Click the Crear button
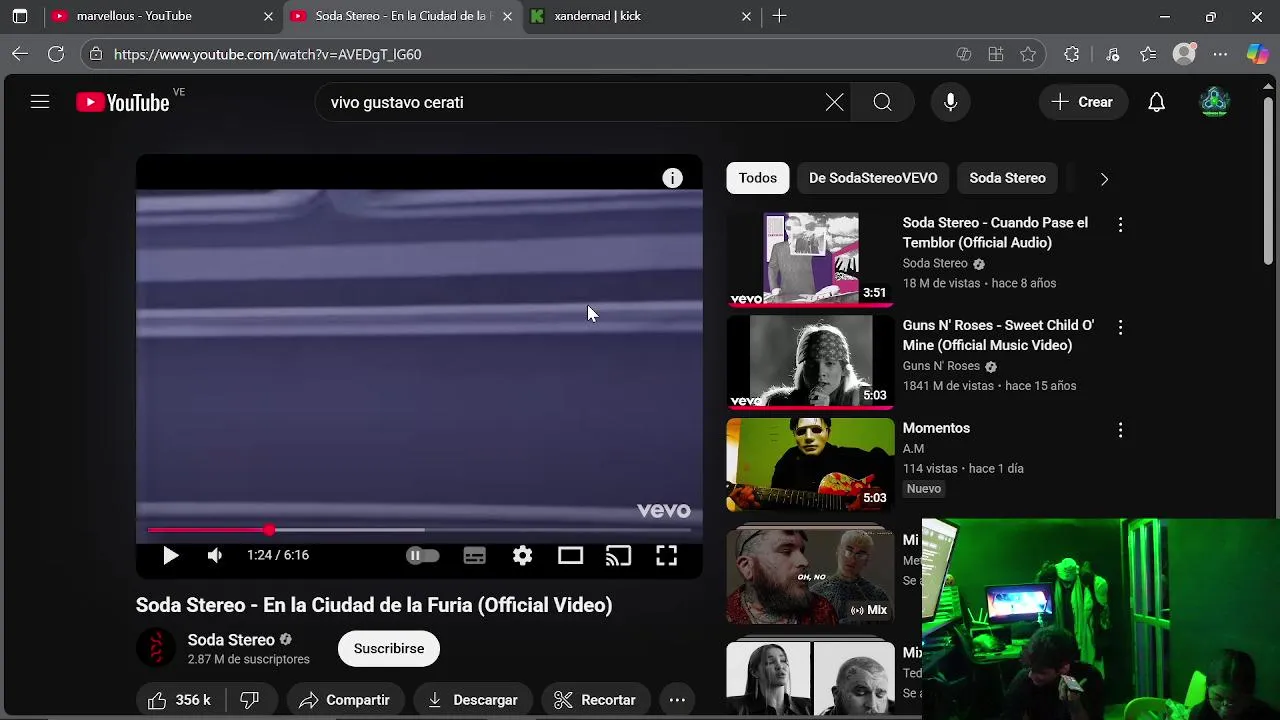The width and height of the screenshot is (1280, 720). click(x=1083, y=102)
